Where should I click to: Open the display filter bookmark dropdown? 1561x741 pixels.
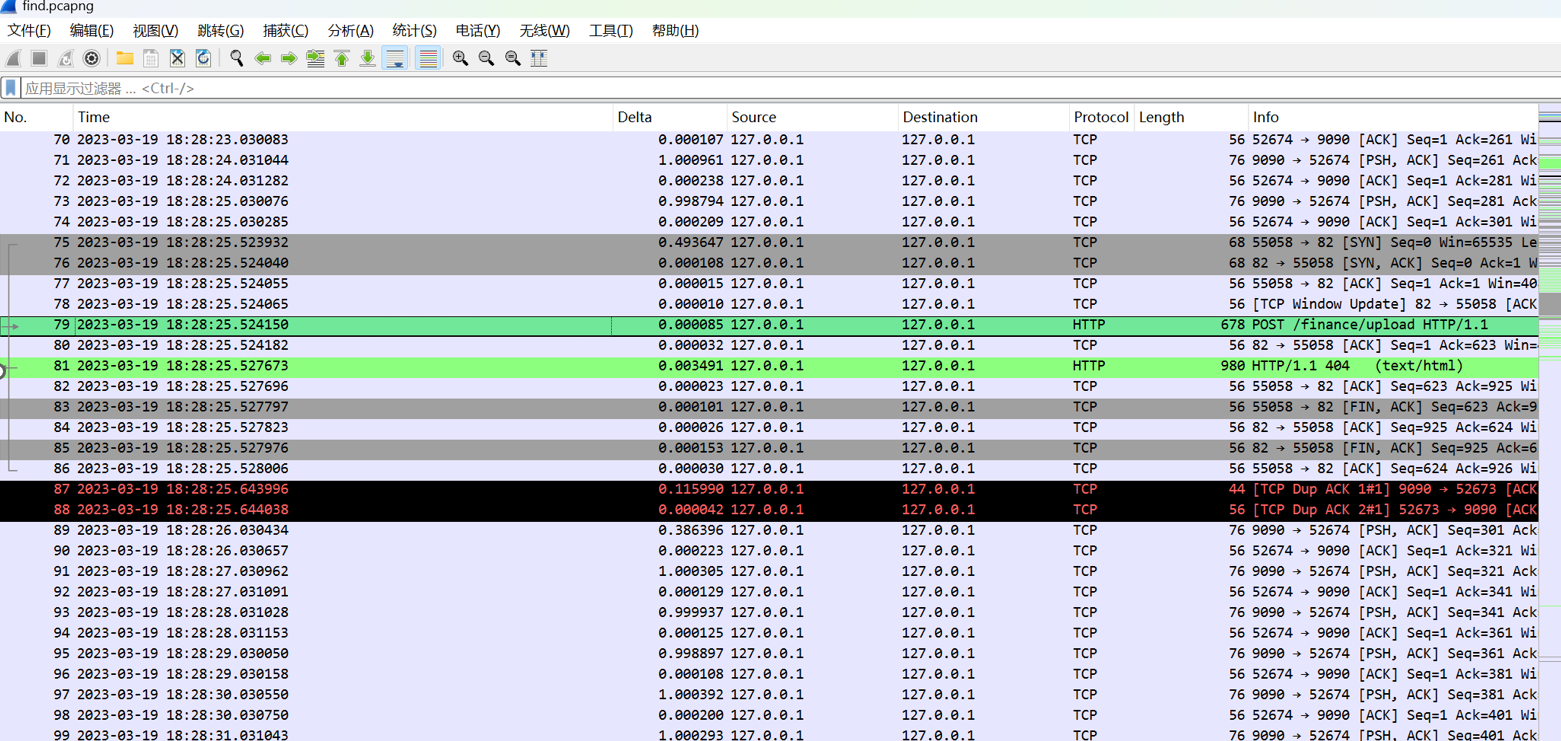(x=11, y=88)
